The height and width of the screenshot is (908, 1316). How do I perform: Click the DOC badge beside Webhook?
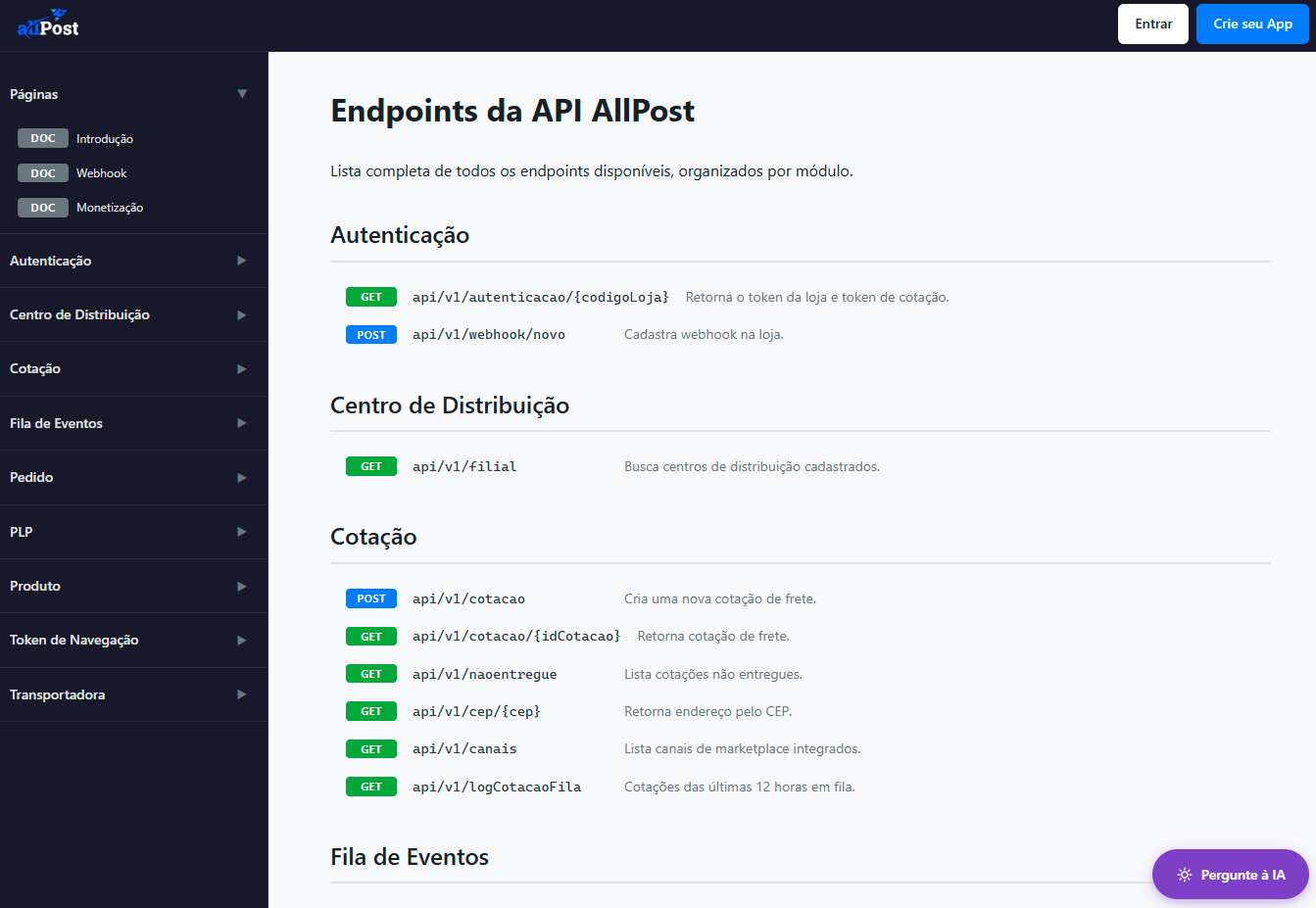tap(43, 172)
